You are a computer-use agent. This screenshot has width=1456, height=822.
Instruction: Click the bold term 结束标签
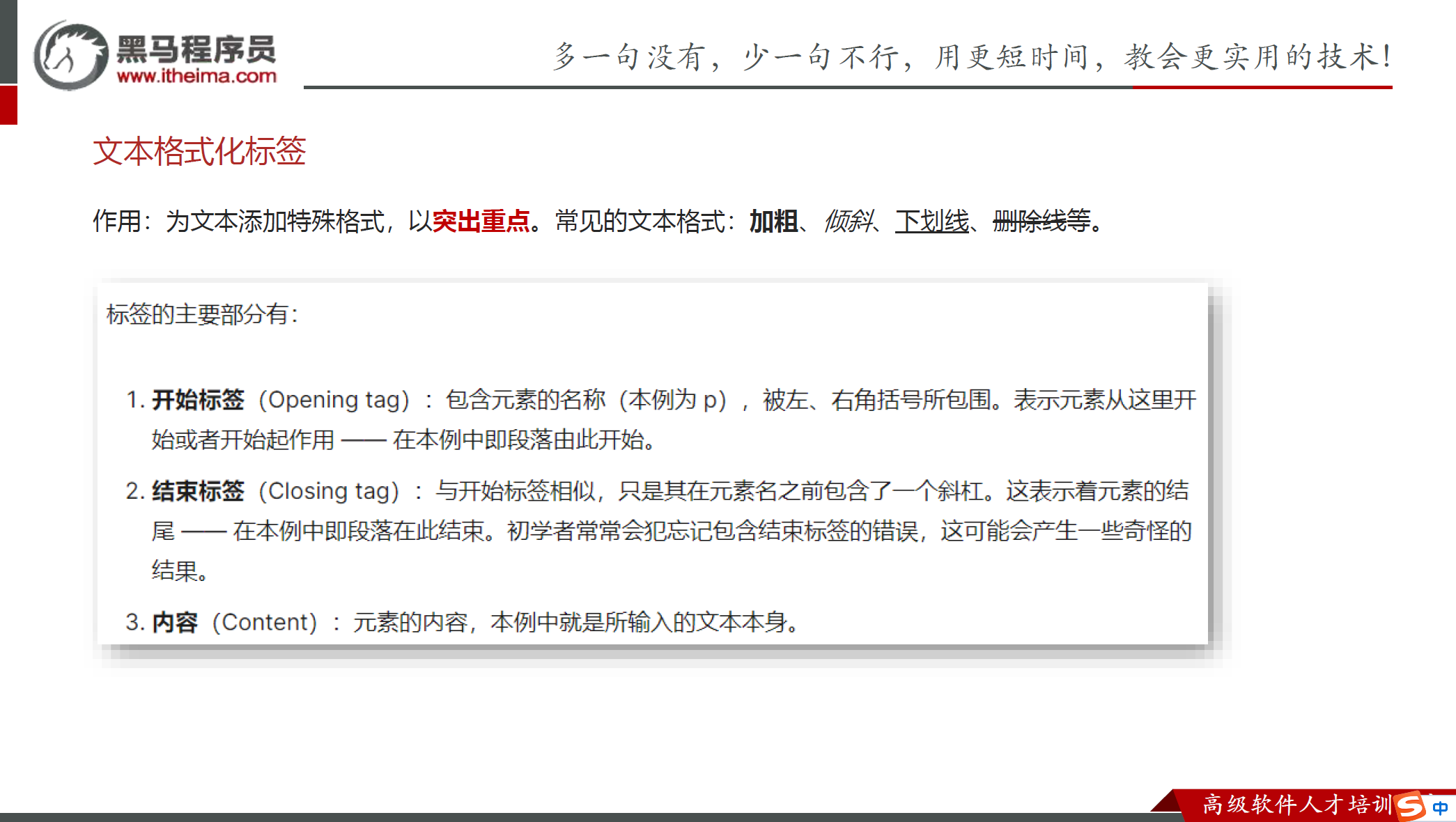[x=198, y=491]
